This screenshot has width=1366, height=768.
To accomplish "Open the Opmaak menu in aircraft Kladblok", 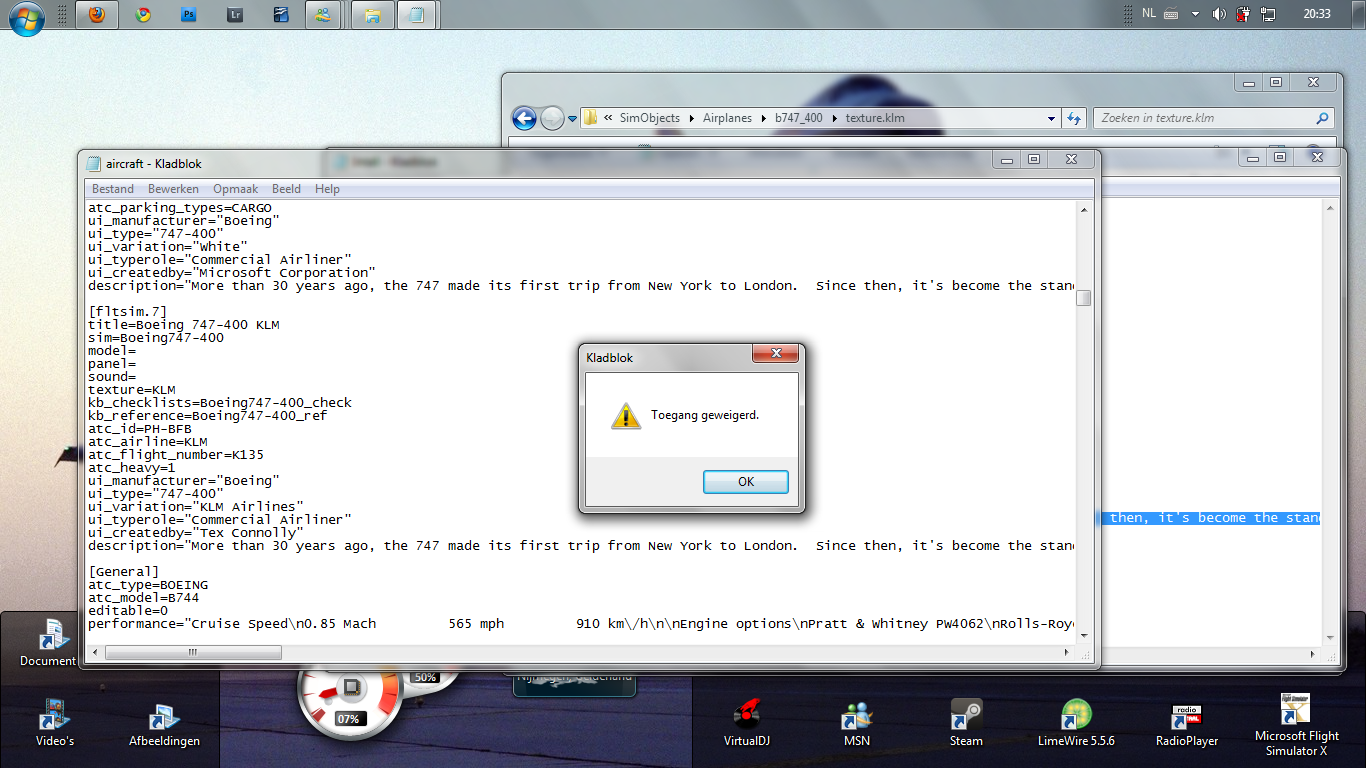I will [x=235, y=189].
